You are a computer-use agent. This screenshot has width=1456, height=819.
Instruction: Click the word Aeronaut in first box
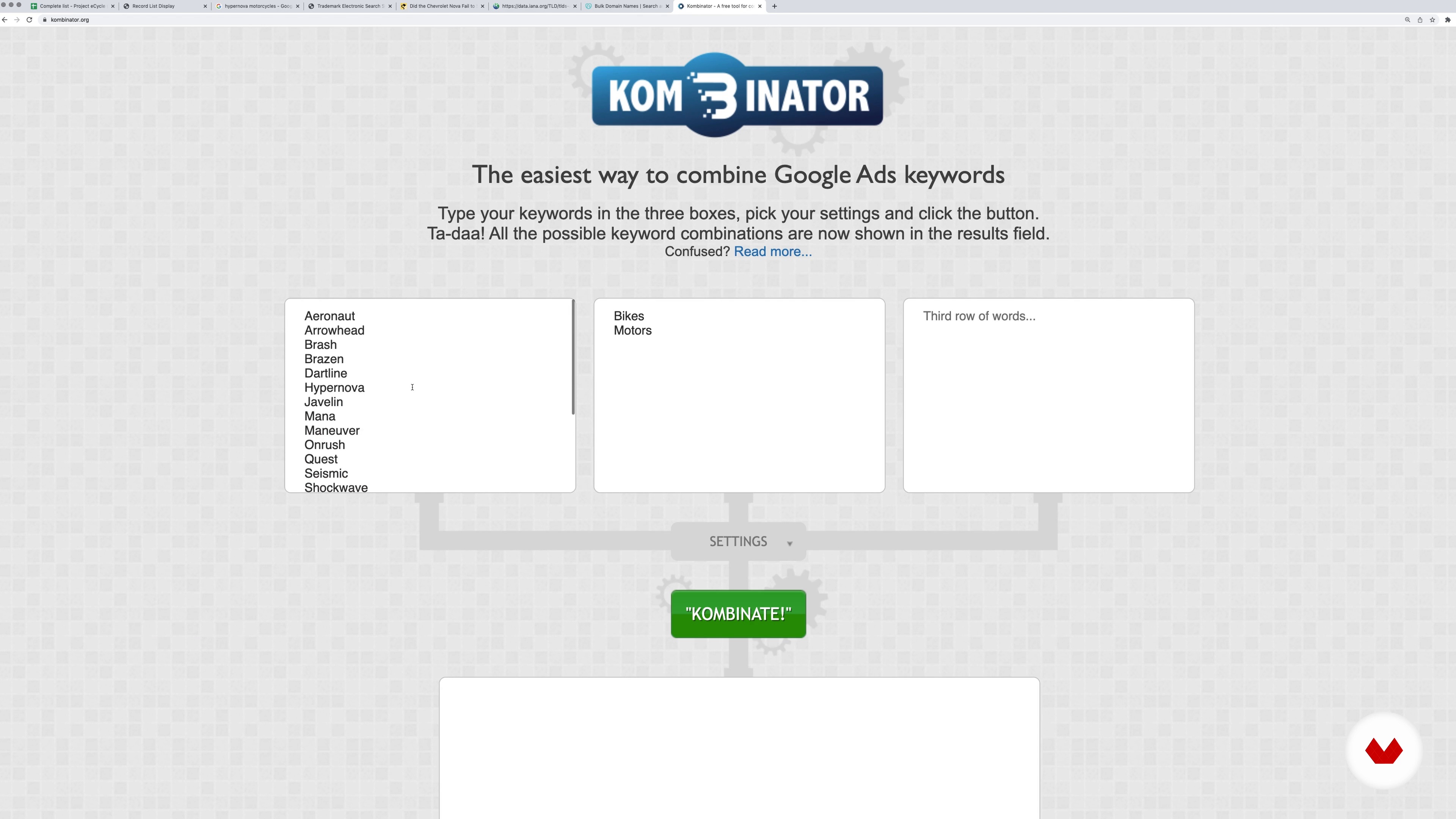click(329, 316)
